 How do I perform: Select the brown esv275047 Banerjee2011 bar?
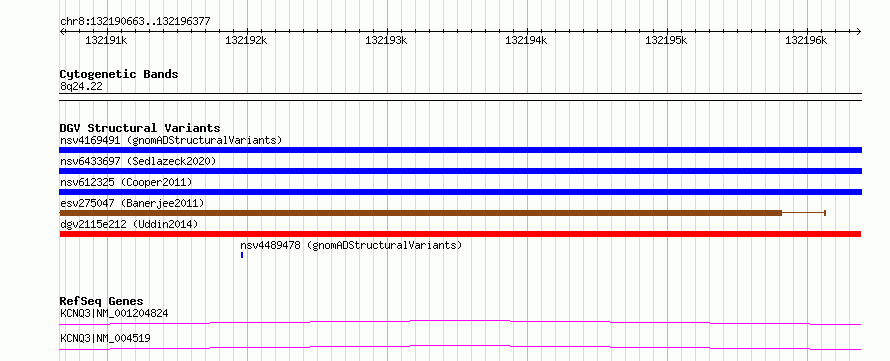pos(421,213)
